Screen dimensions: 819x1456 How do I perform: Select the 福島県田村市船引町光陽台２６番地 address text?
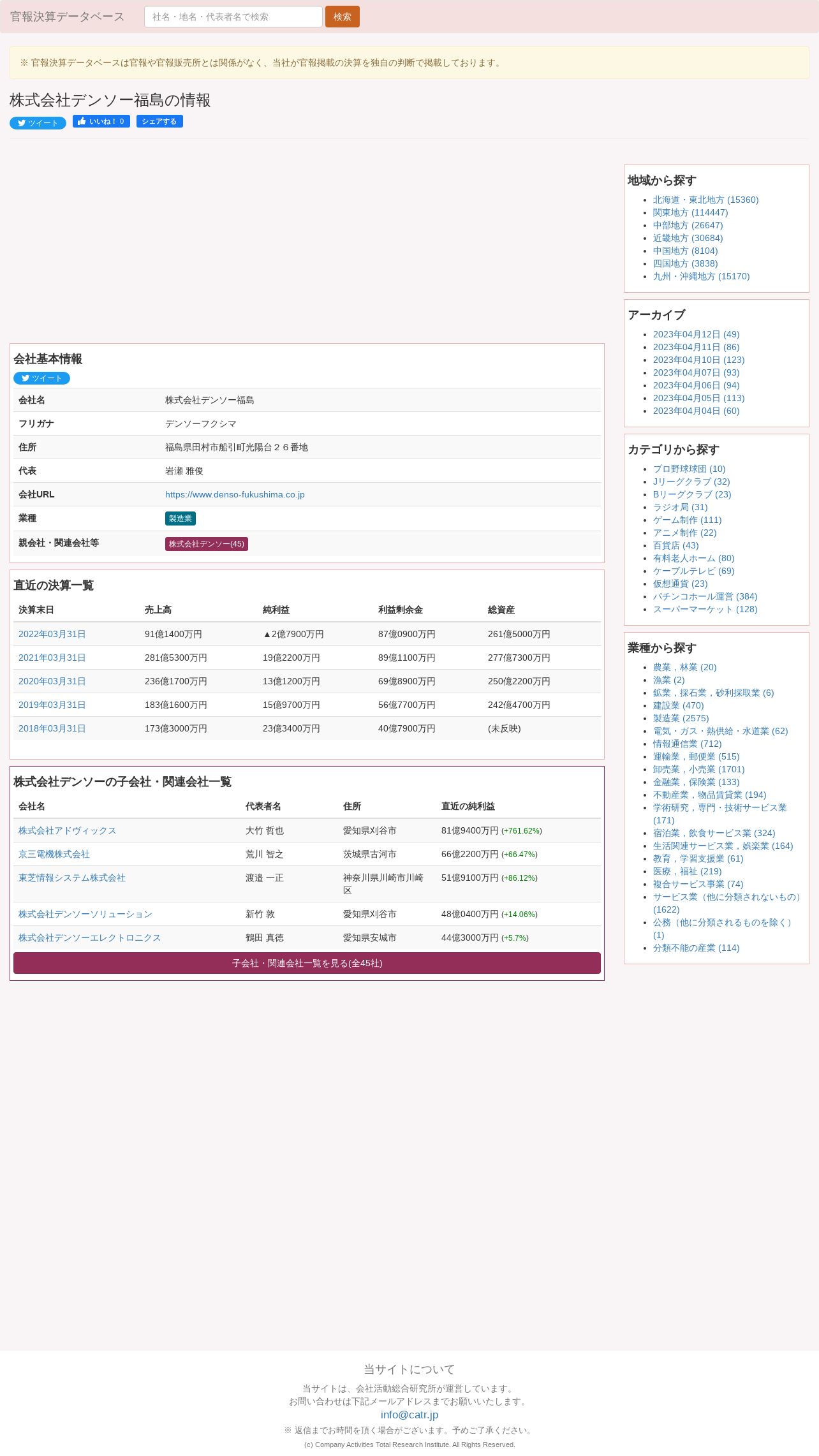tap(237, 447)
